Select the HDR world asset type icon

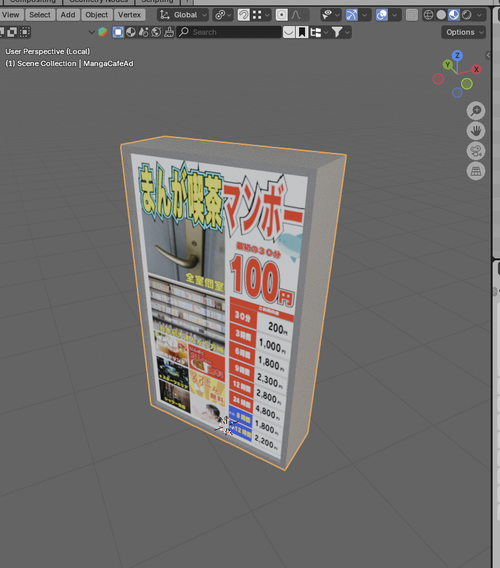pos(156,32)
